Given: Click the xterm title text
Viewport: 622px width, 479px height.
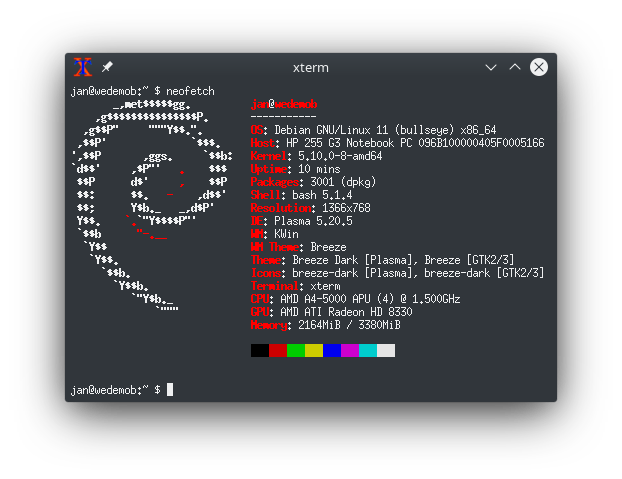Looking at the screenshot, I should pyautogui.click(x=311, y=68).
